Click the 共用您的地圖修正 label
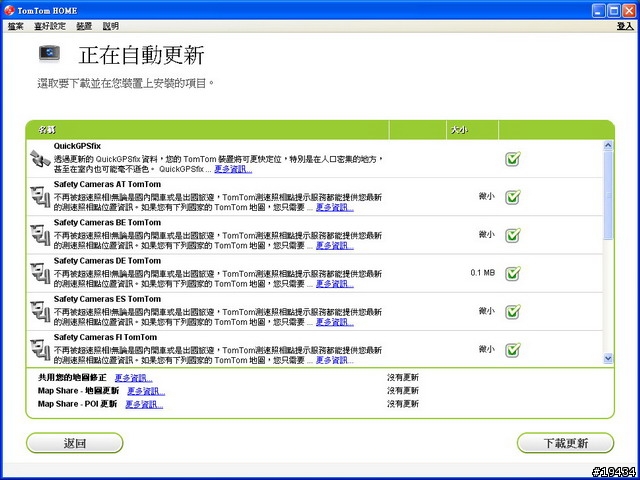Image resolution: width=640 pixels, height=480 pixels. pos(72,378)
